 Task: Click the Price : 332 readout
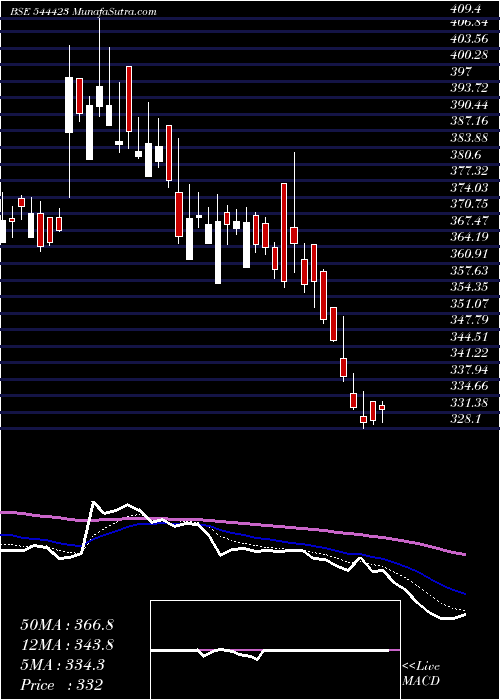click(61, 685)
